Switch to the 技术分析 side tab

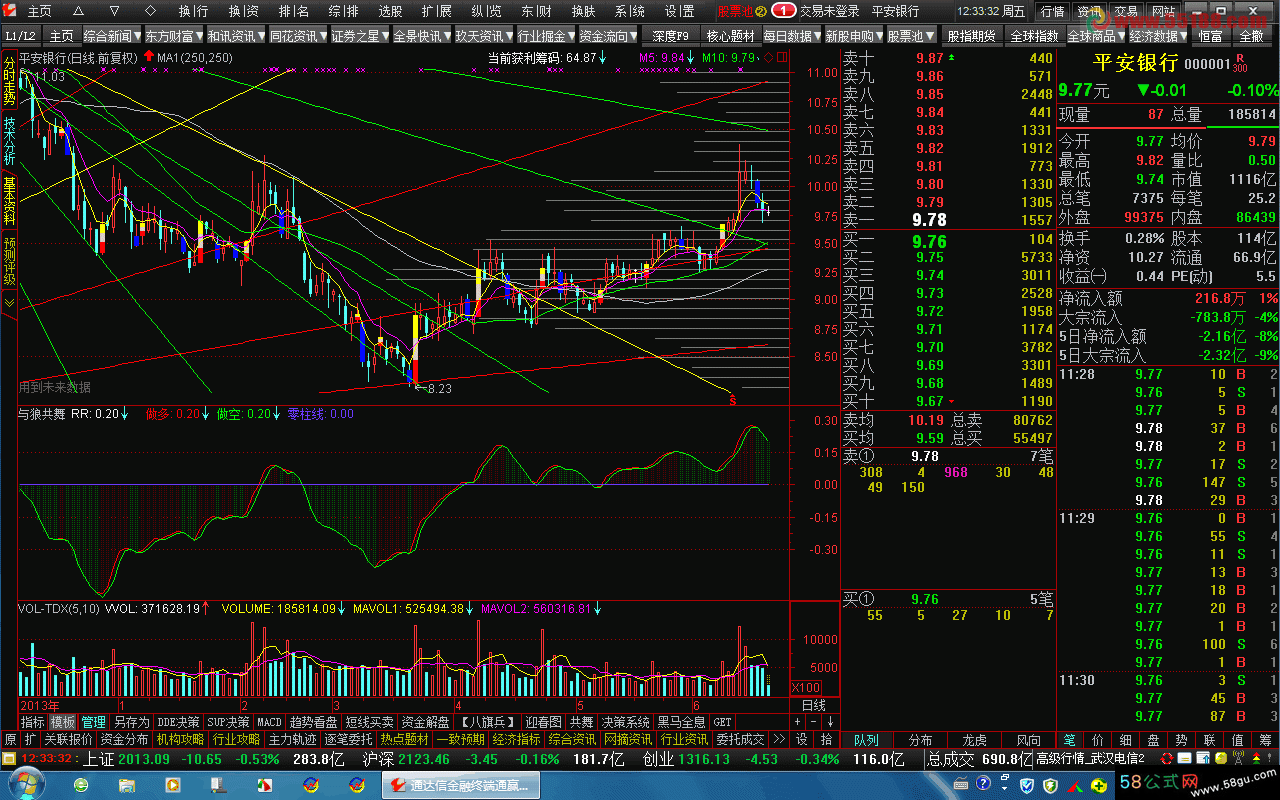coord(9,141)
